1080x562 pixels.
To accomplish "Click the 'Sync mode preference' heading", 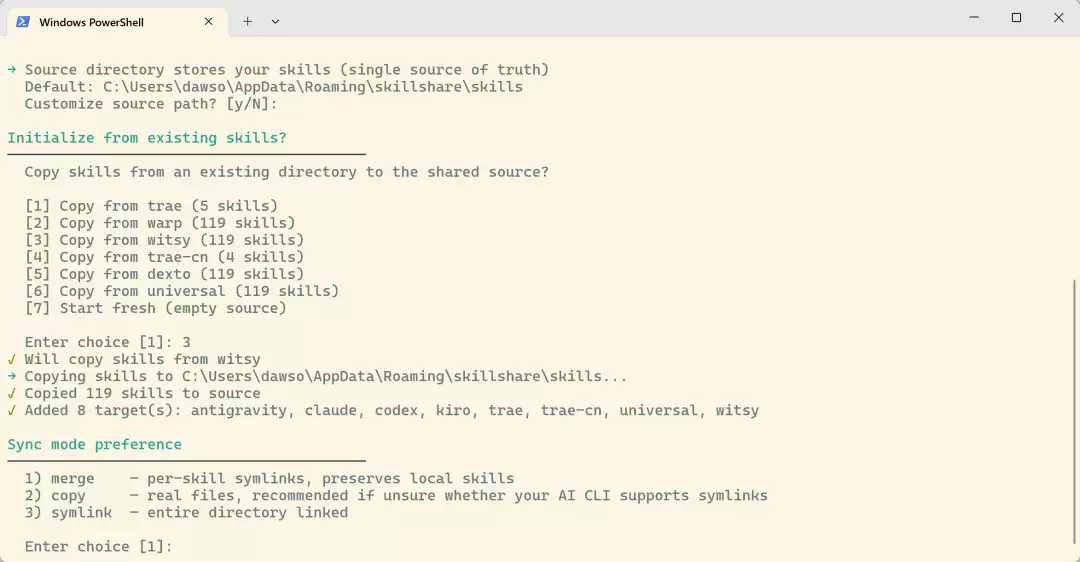I will coord(94,445).
